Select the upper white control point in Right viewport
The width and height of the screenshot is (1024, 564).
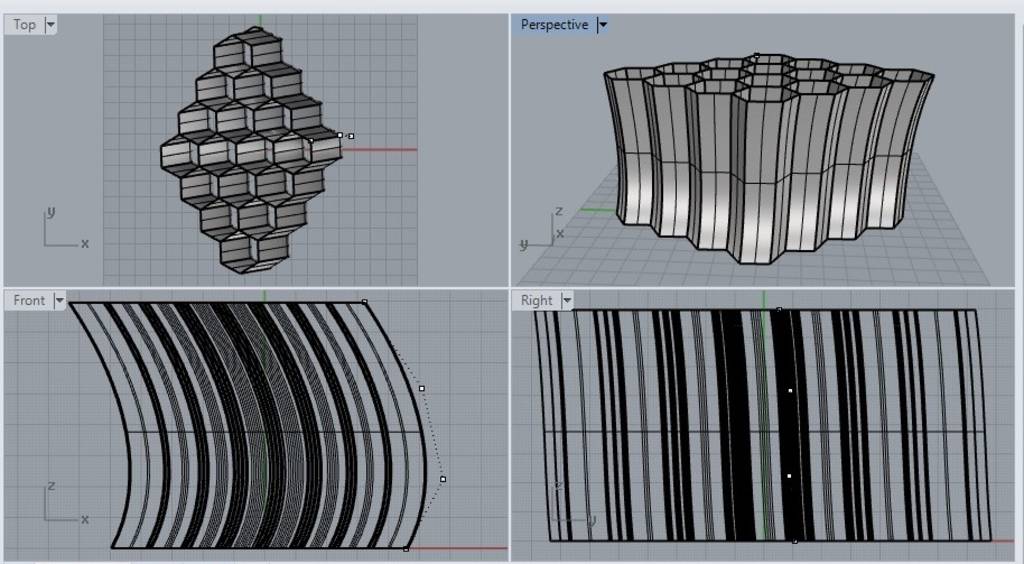pyautogui.click(x=790, y=390)
